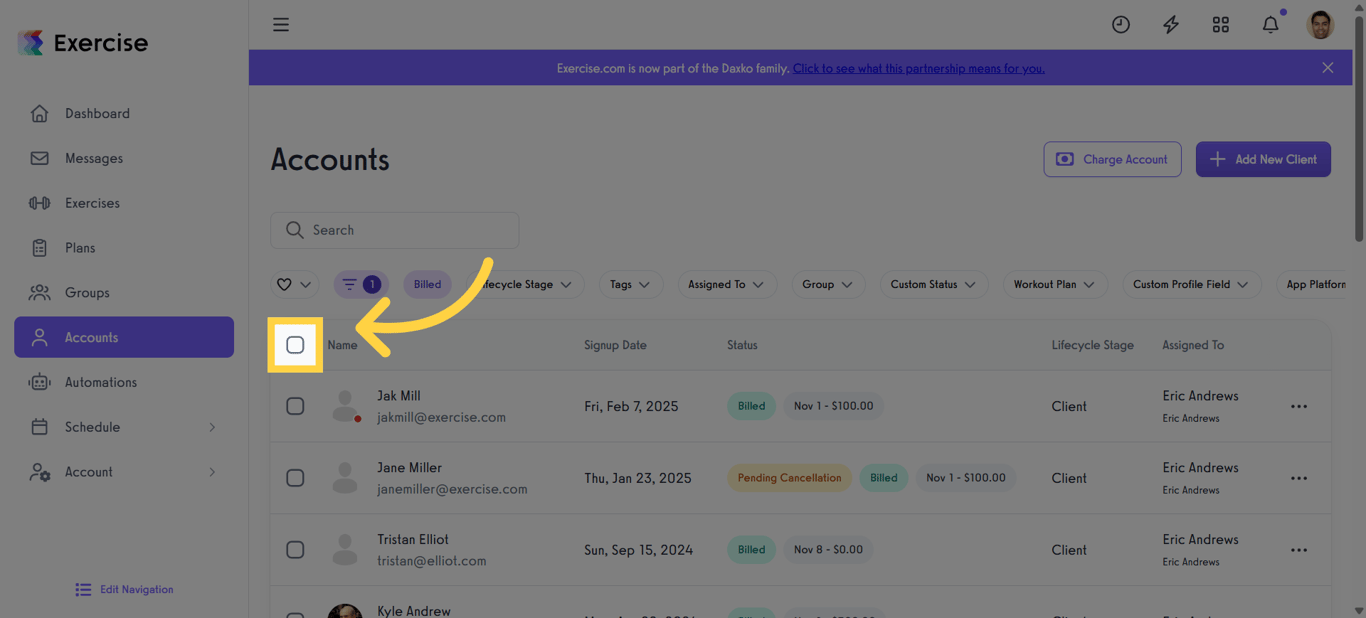The image size is (1366, 618).
Task: Click inside the Search accounts field
Action: 394,230
